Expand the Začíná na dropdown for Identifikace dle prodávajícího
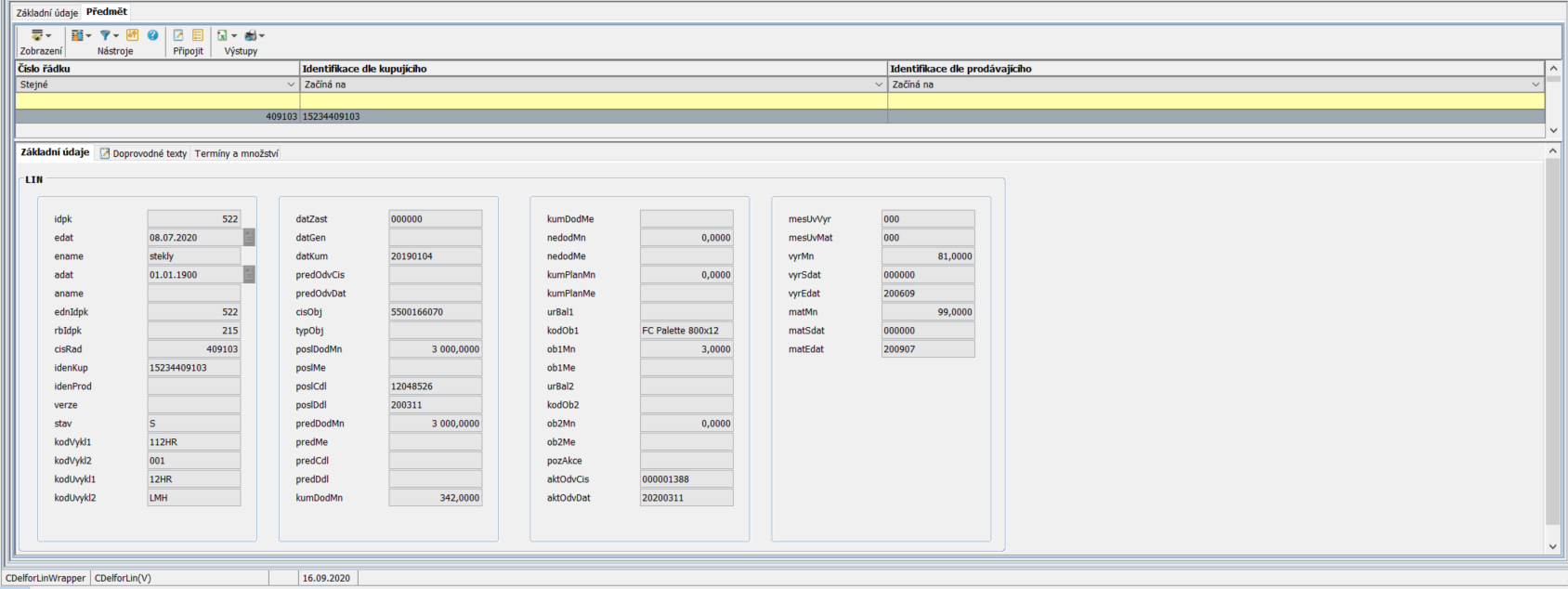The image size is (1568, 589). (1535, 85)
